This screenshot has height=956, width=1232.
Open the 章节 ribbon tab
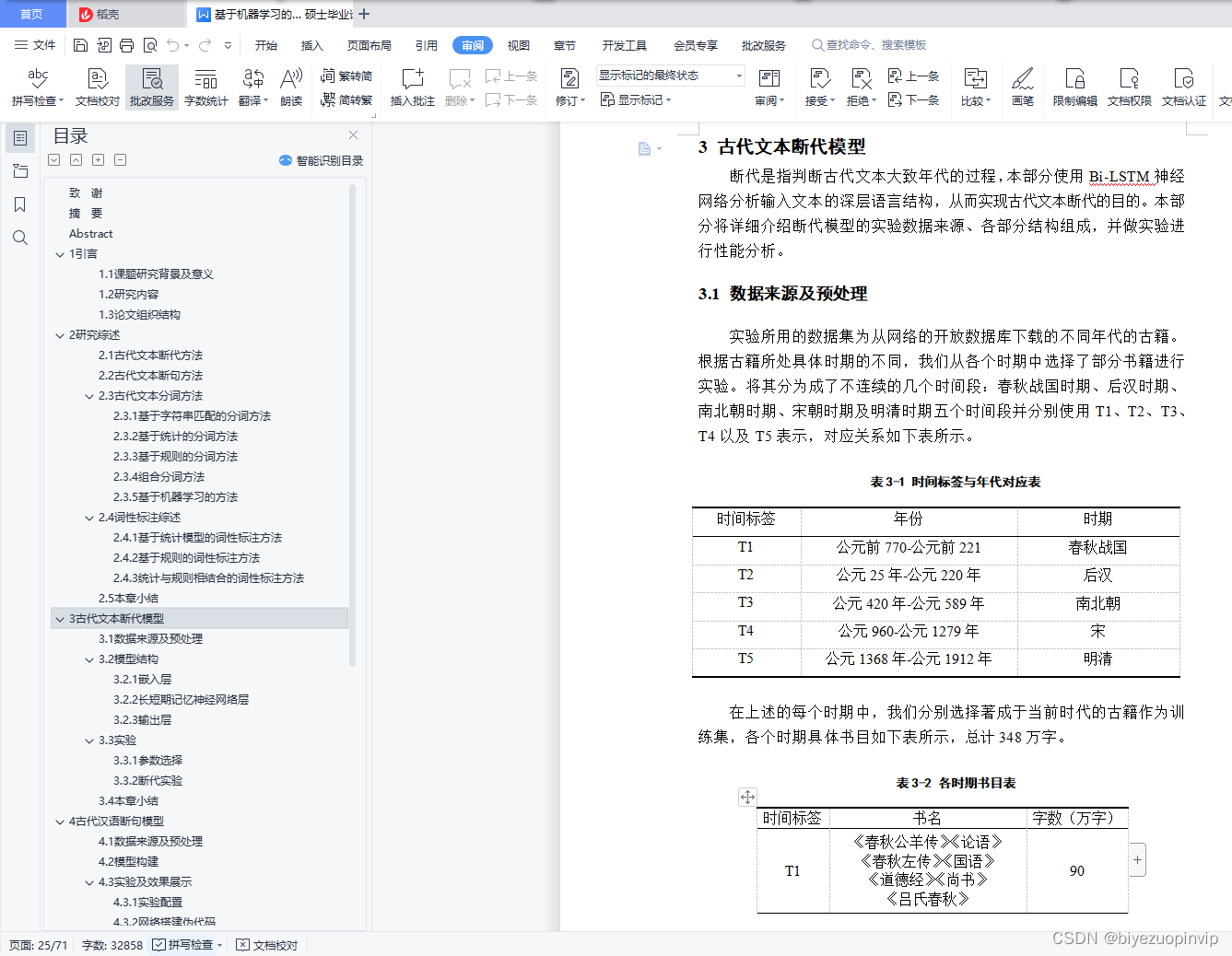point(565,45)
